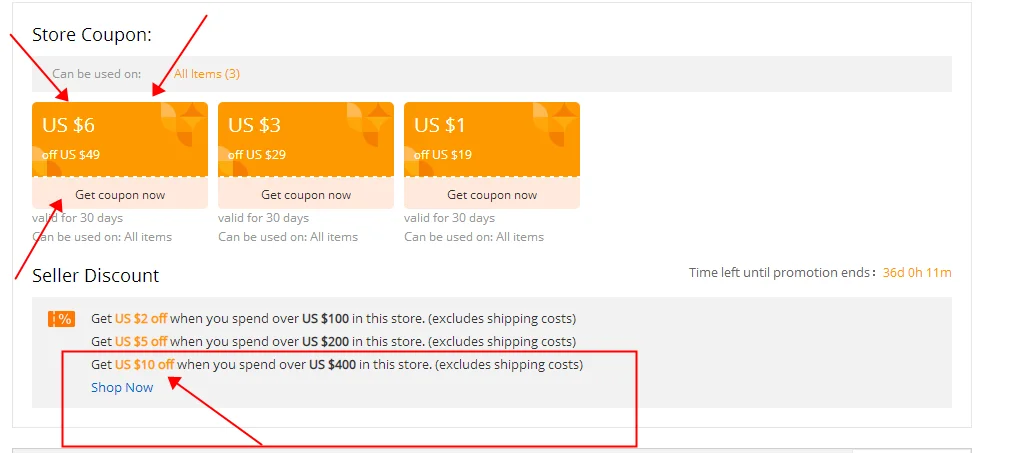Get the US $1 off US $19 coupon now
The width and height of the screenshot is (1034, 453).
tap(492, 195)
